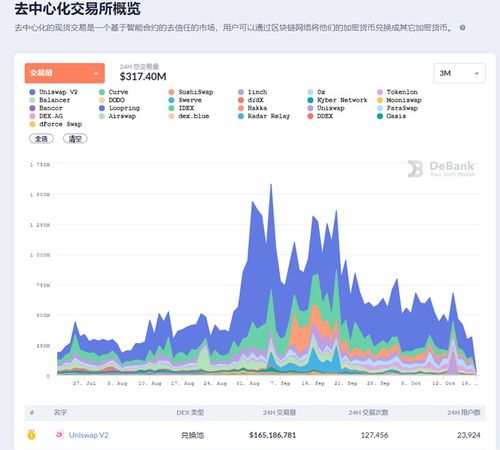Toggle Airswap legend entry

coord(118,116)
